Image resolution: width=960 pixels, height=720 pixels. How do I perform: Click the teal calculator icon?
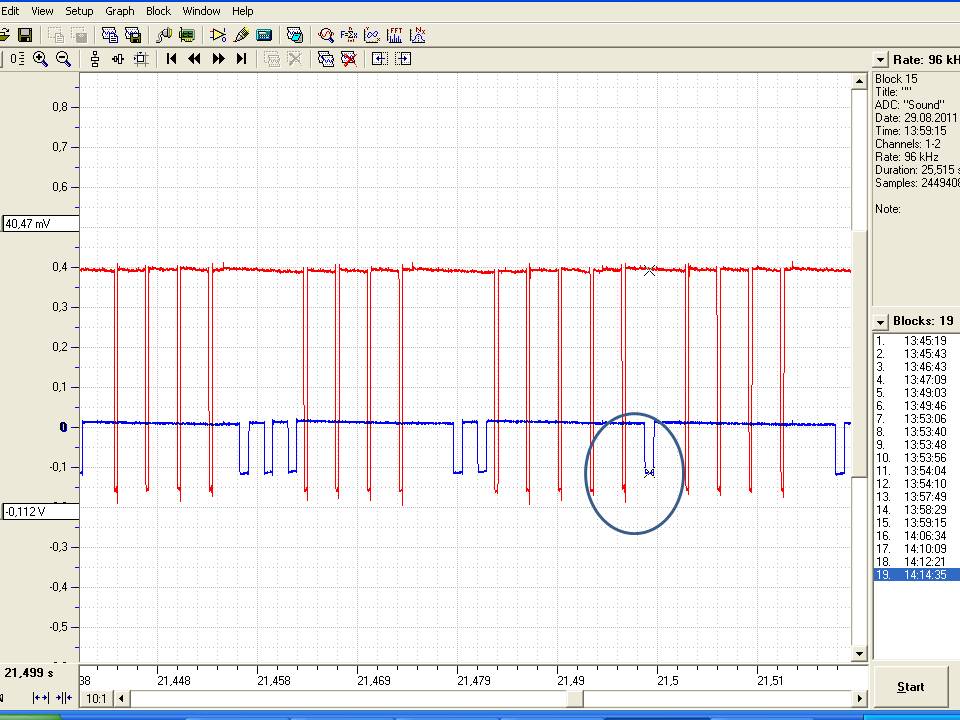pyautogui.click(x=264, y=35)
